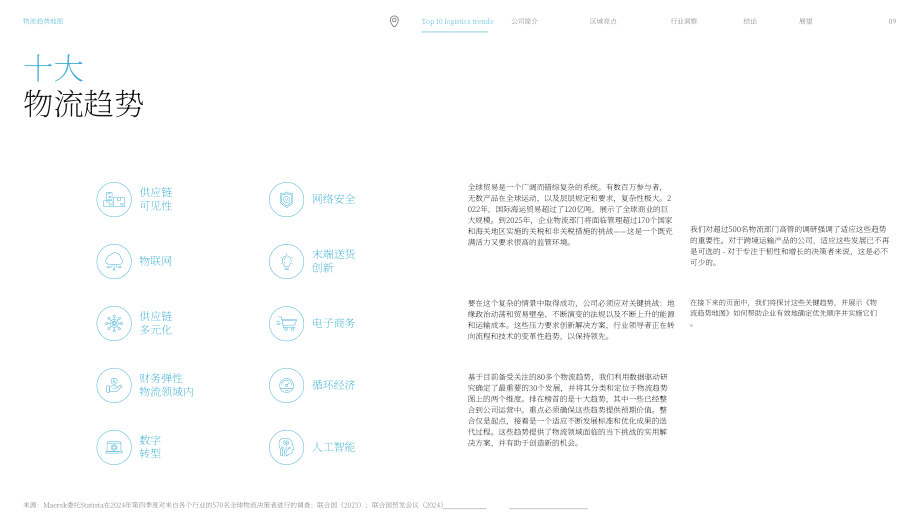Click the 十大 heading
This screenshot has width=920, height=518.
(53, 69)
